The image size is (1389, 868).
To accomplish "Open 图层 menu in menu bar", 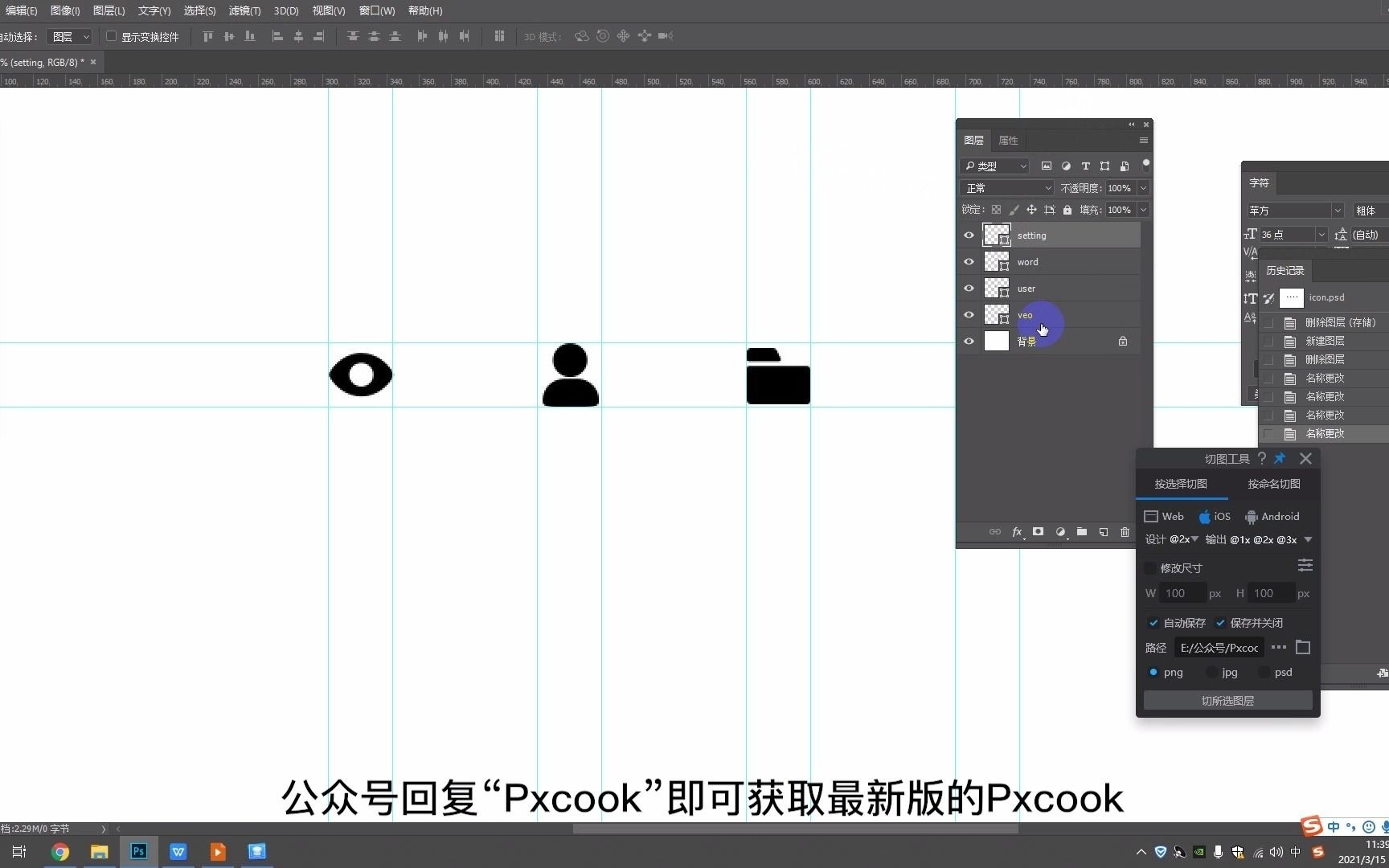I will [109, 10].
